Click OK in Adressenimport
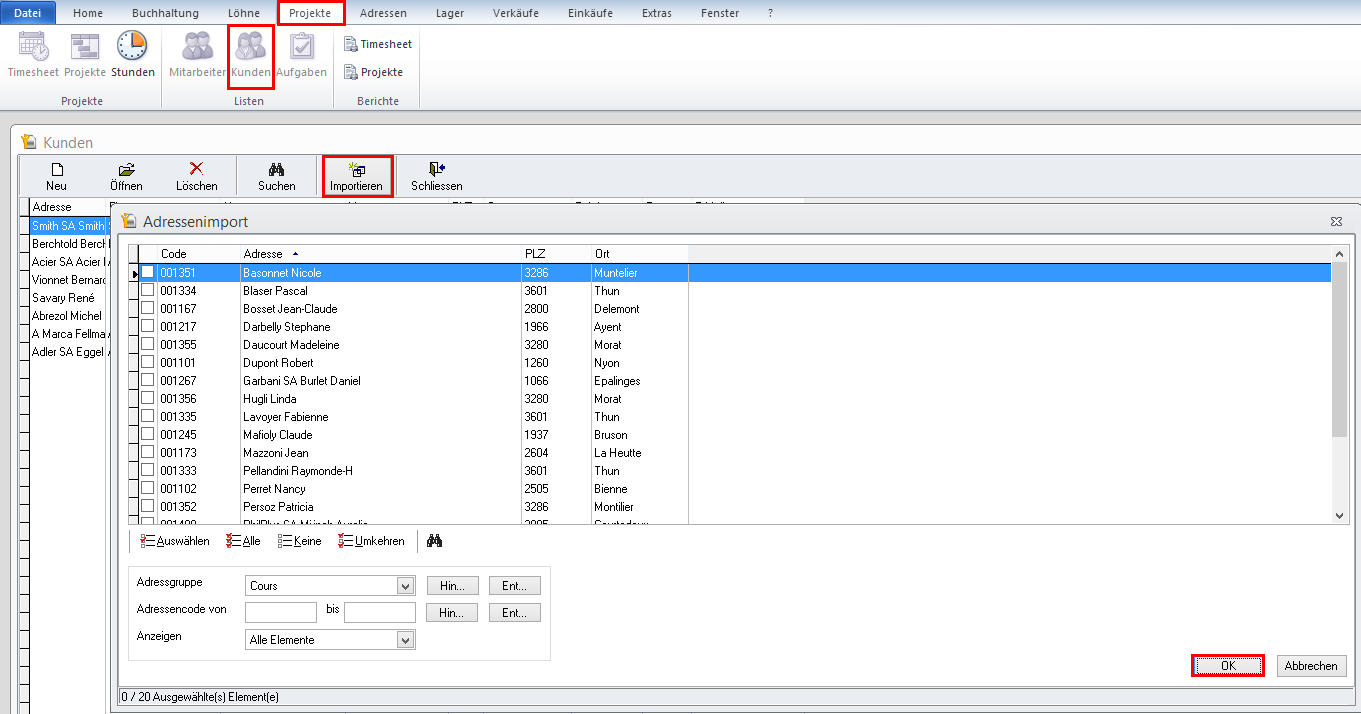The image size is (1361, 714). pyautogui.click(x=1228, y=666)
